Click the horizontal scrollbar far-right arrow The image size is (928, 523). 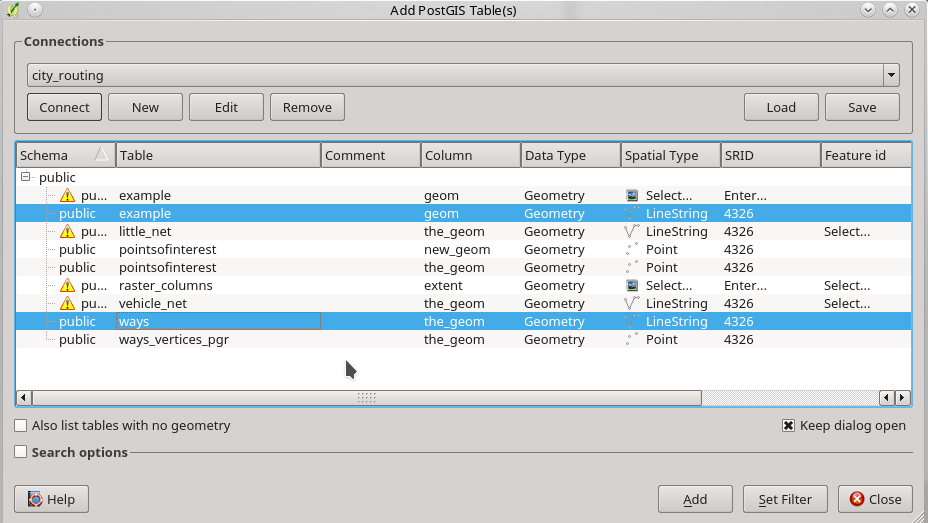[903, 398]
